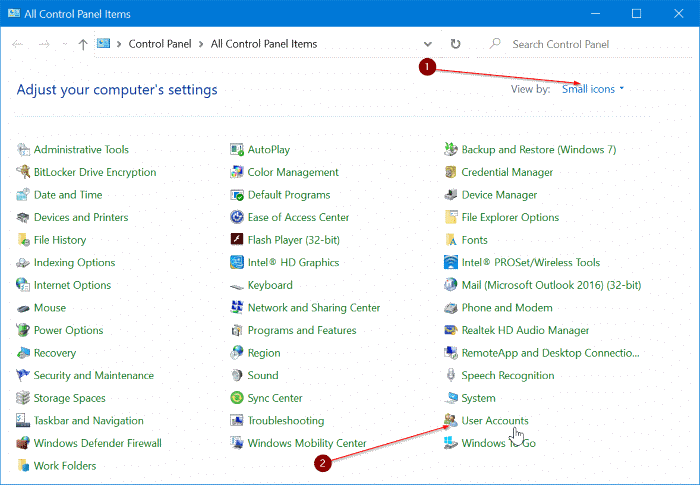Click the Back navigation arrow
Viewport: 700px width, 485px height.
[18, 44]
